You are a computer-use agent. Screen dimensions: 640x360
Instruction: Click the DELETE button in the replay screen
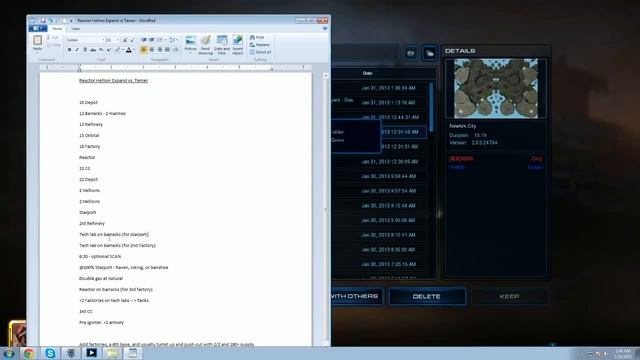(427, 296)
